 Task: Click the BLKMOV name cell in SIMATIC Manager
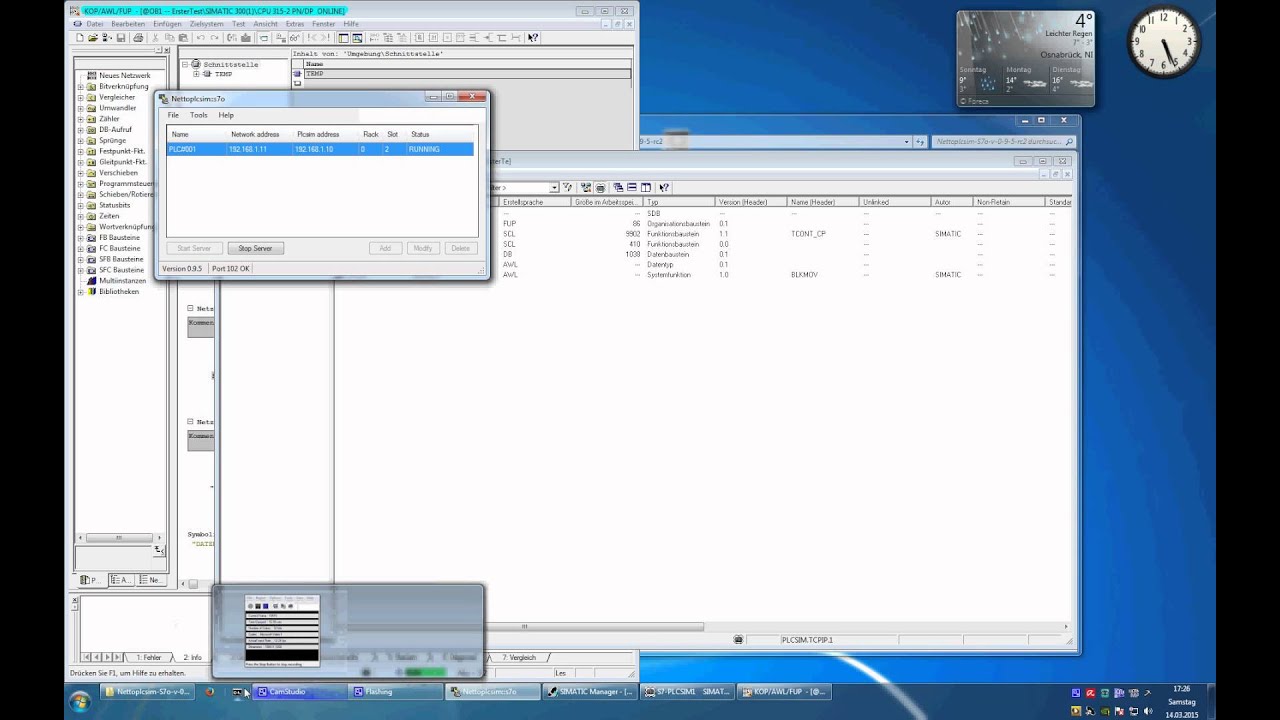point(805,274)
